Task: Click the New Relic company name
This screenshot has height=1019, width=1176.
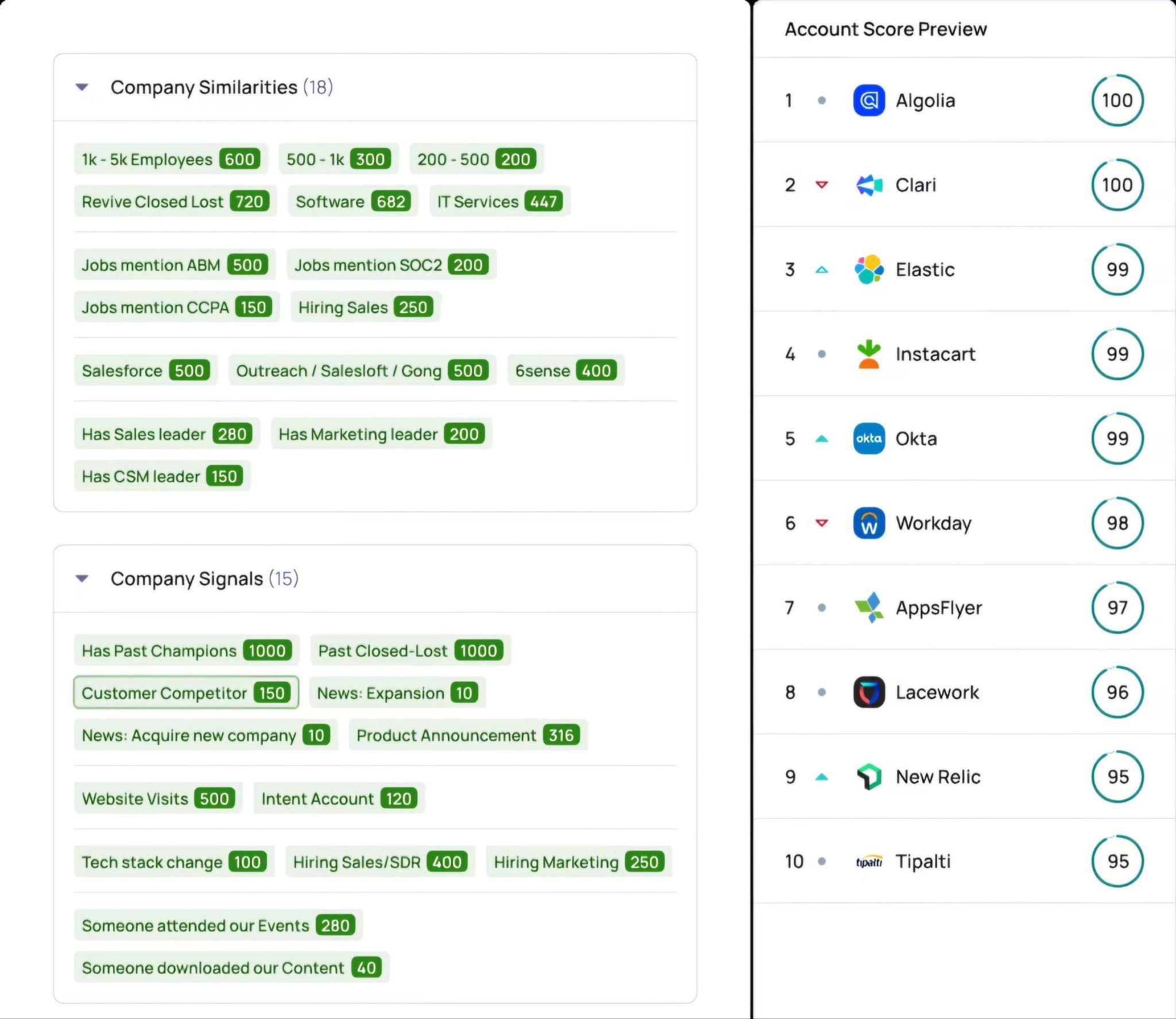Action: [938, 777]
